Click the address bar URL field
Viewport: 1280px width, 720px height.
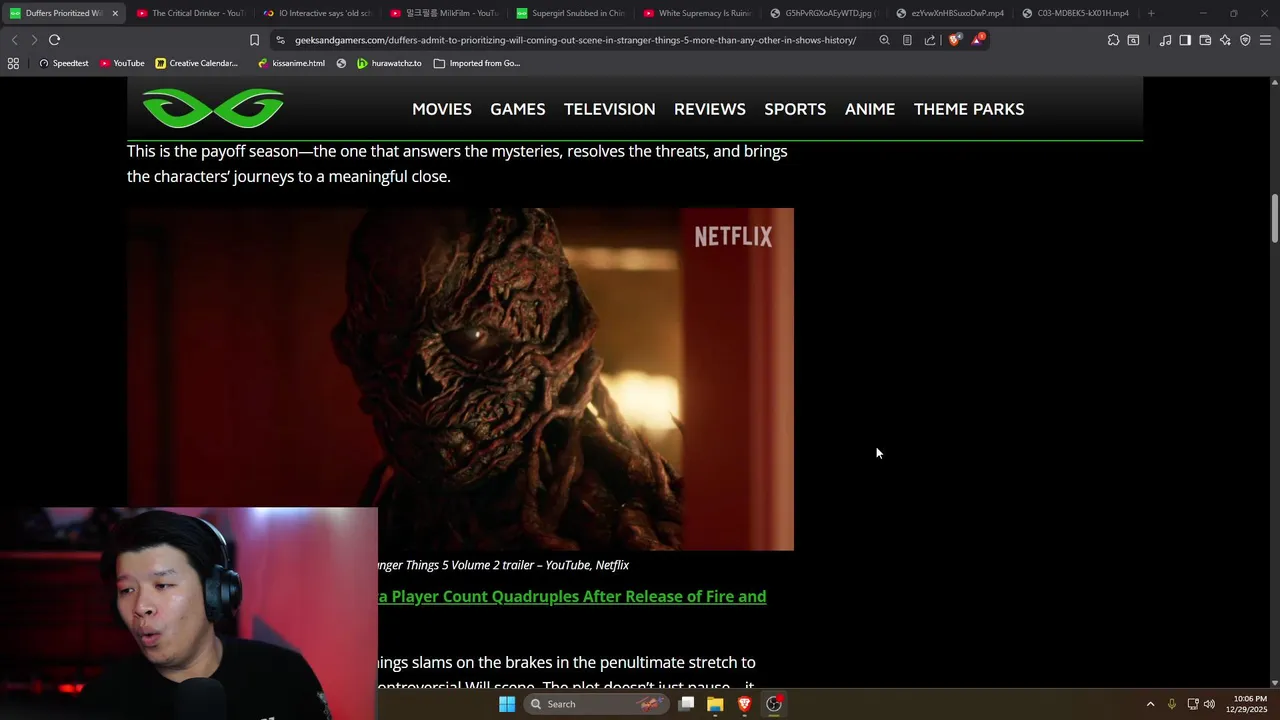pos(575,40)
